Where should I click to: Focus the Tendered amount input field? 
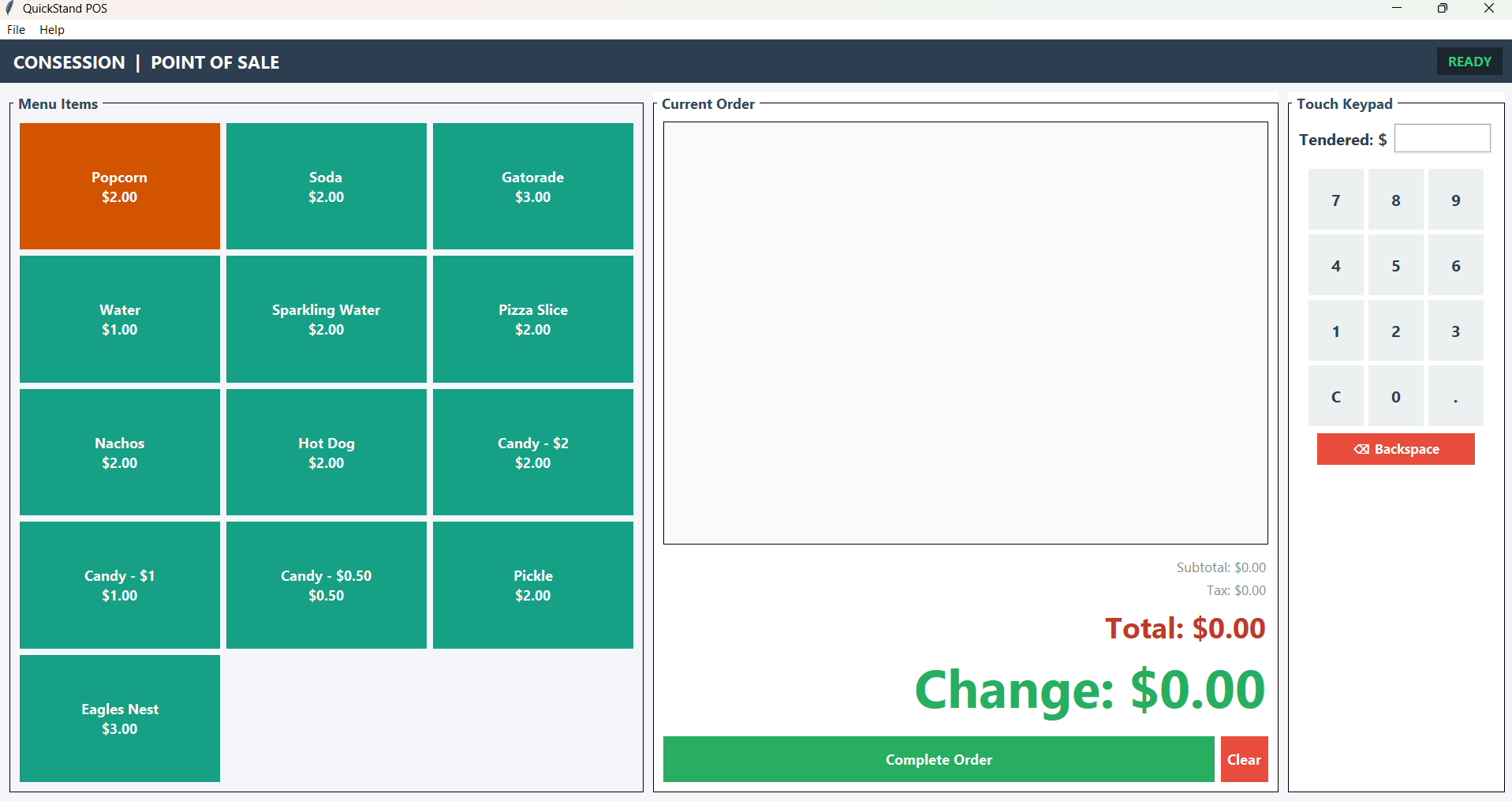(1443, 138)
